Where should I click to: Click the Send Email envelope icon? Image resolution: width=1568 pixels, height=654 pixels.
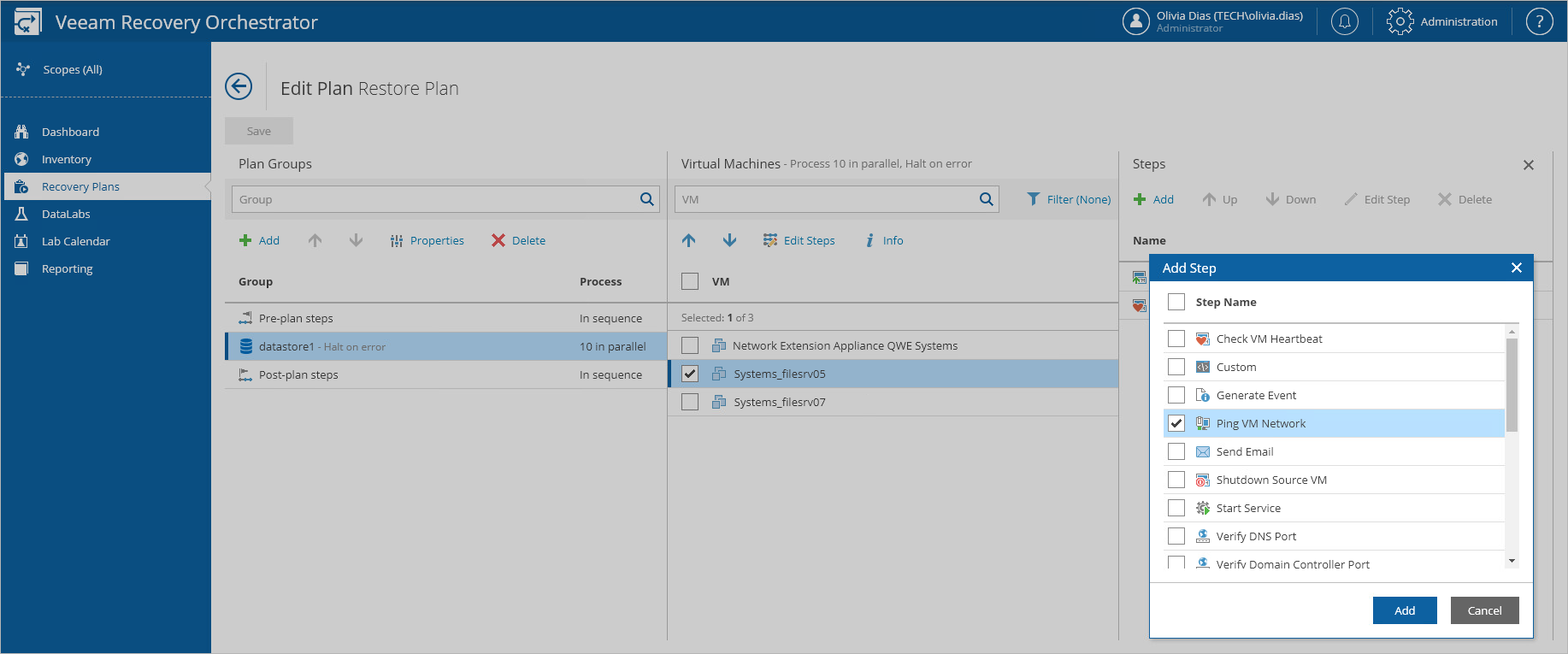(x=1203, y=451)
